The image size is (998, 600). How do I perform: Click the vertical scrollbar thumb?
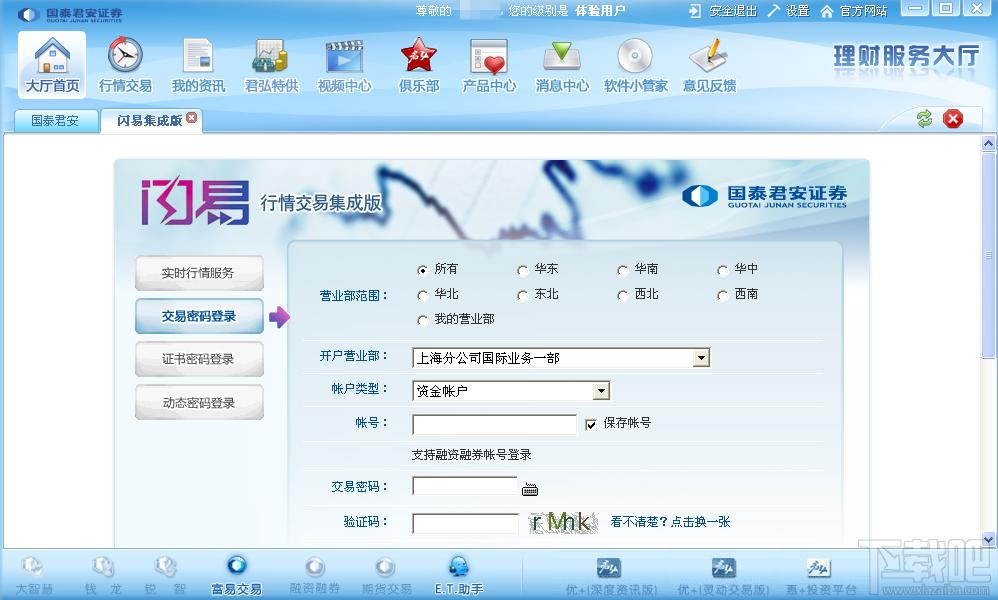click(988, 256)
